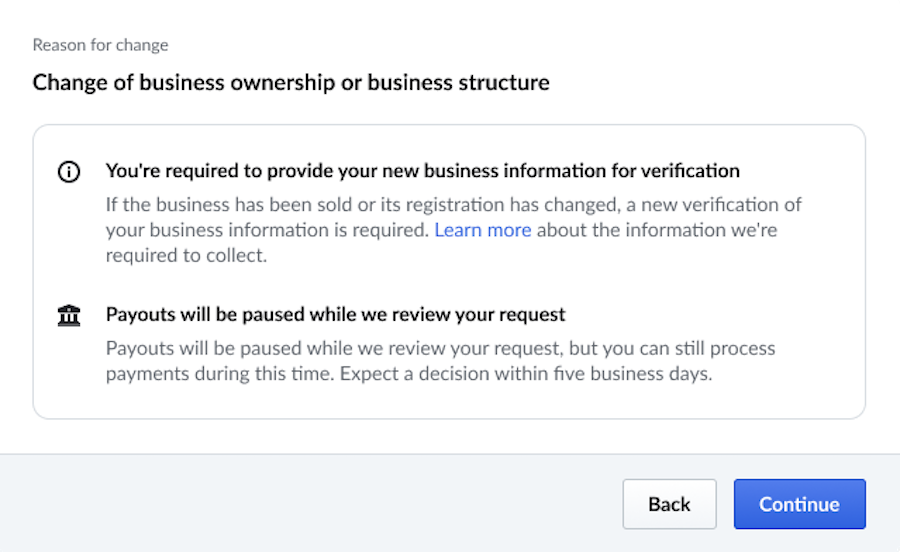The height and width of the screenshot is (552, 900).
Task: Click the 'Reason for change' label
Action: [x=100, y=45]
